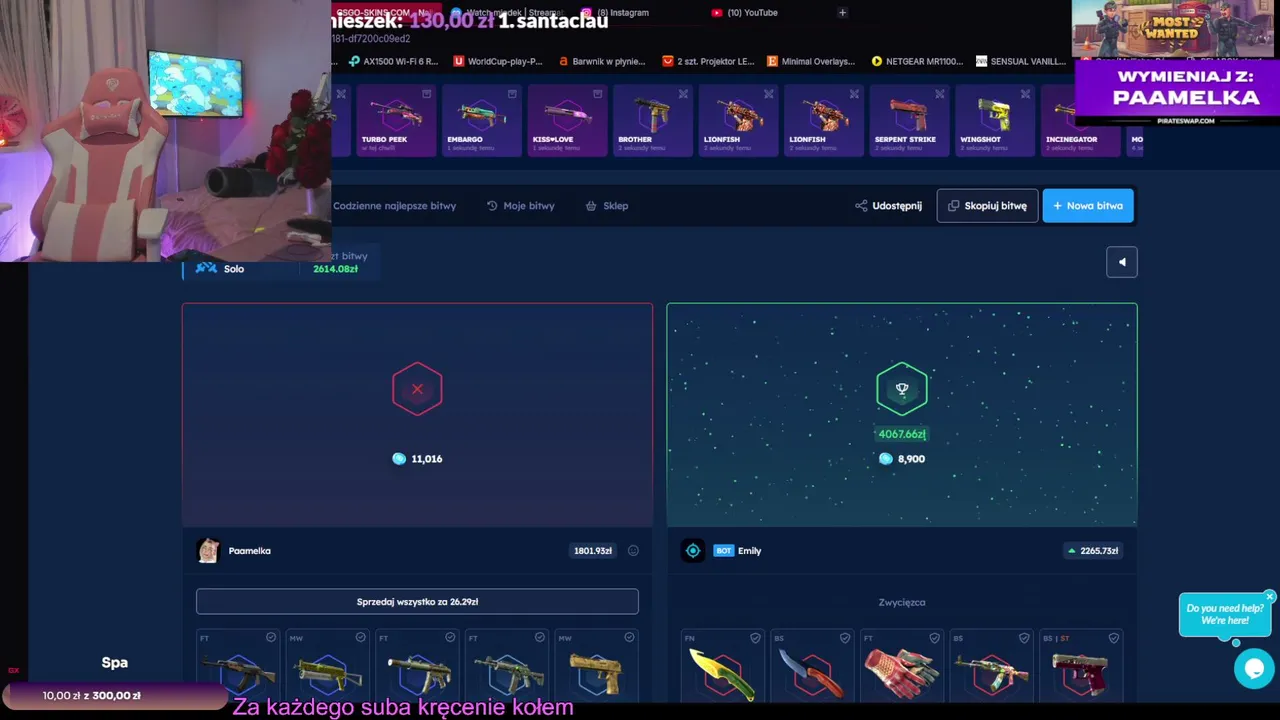This screenshot has width=1280, height=720.
Task: Open the live chat bubble icon
Action: click(1254, 668)
